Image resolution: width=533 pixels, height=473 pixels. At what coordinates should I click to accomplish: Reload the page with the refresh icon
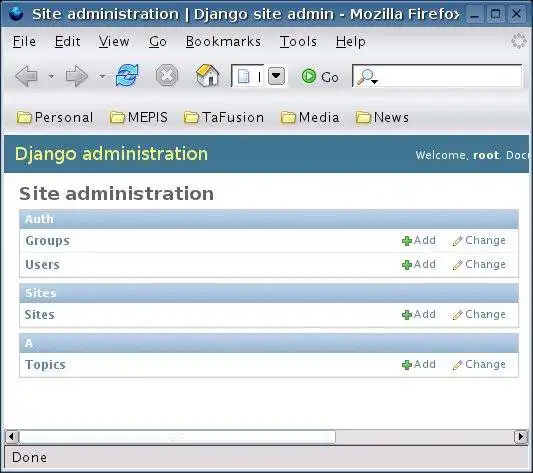coord(127,75)
